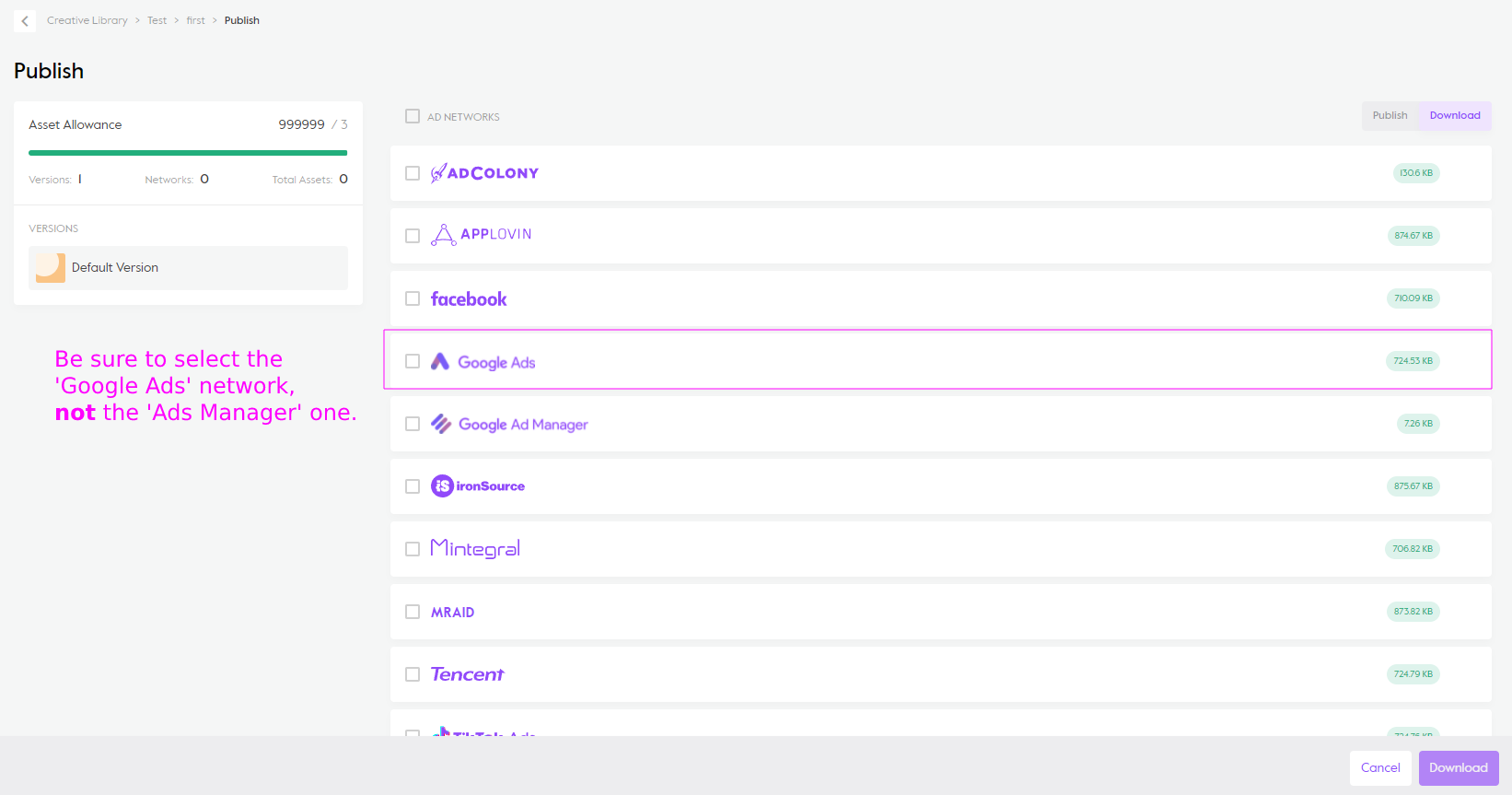Open the Creative Library breadcrumb
Viewport: 1512px width, 795px height.
coord(87,20)
